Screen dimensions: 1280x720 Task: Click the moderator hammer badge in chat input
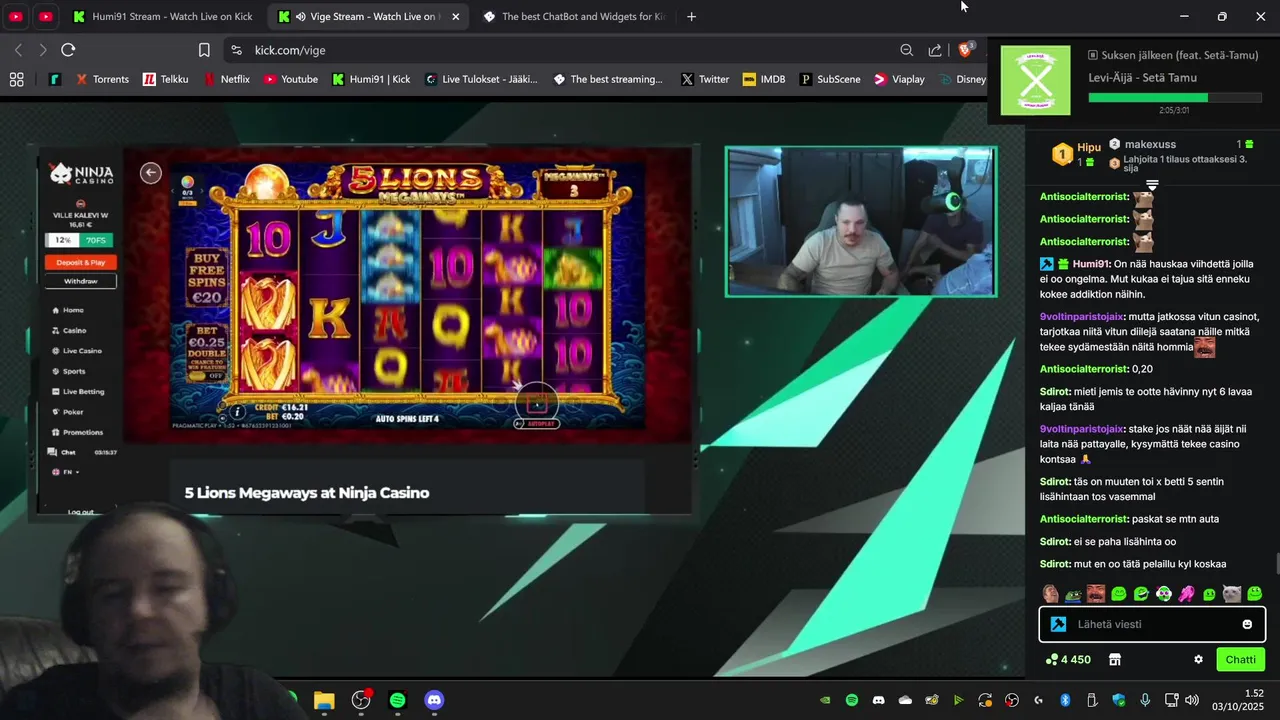[x=1058, y=624]
